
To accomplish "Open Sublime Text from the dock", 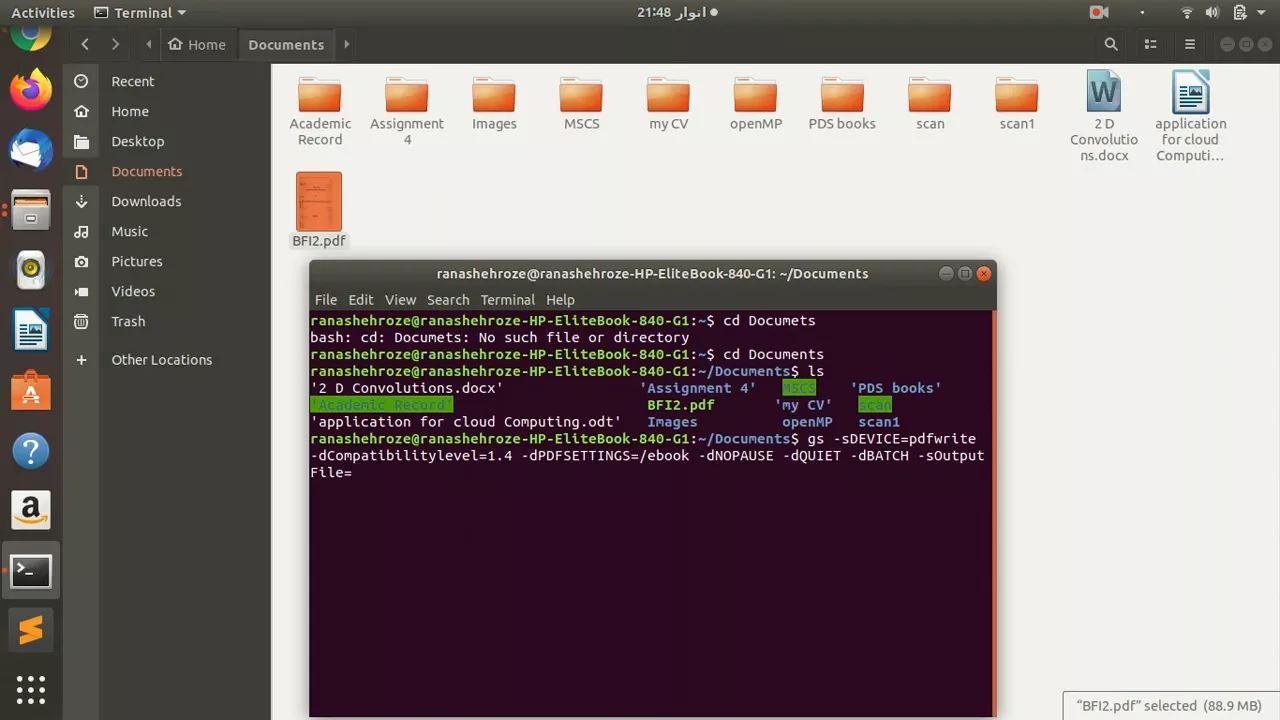I will [31, 631].
